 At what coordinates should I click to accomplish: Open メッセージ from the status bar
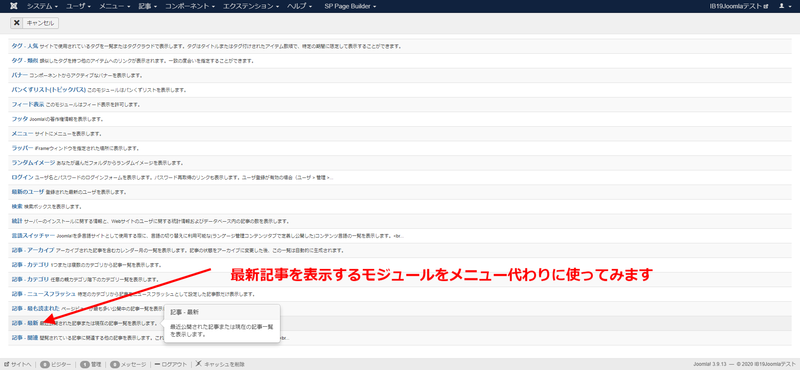click(x=128, y=364)
